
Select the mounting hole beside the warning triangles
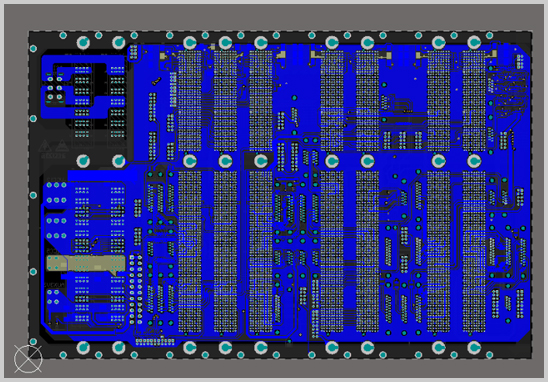click(83, 161)
